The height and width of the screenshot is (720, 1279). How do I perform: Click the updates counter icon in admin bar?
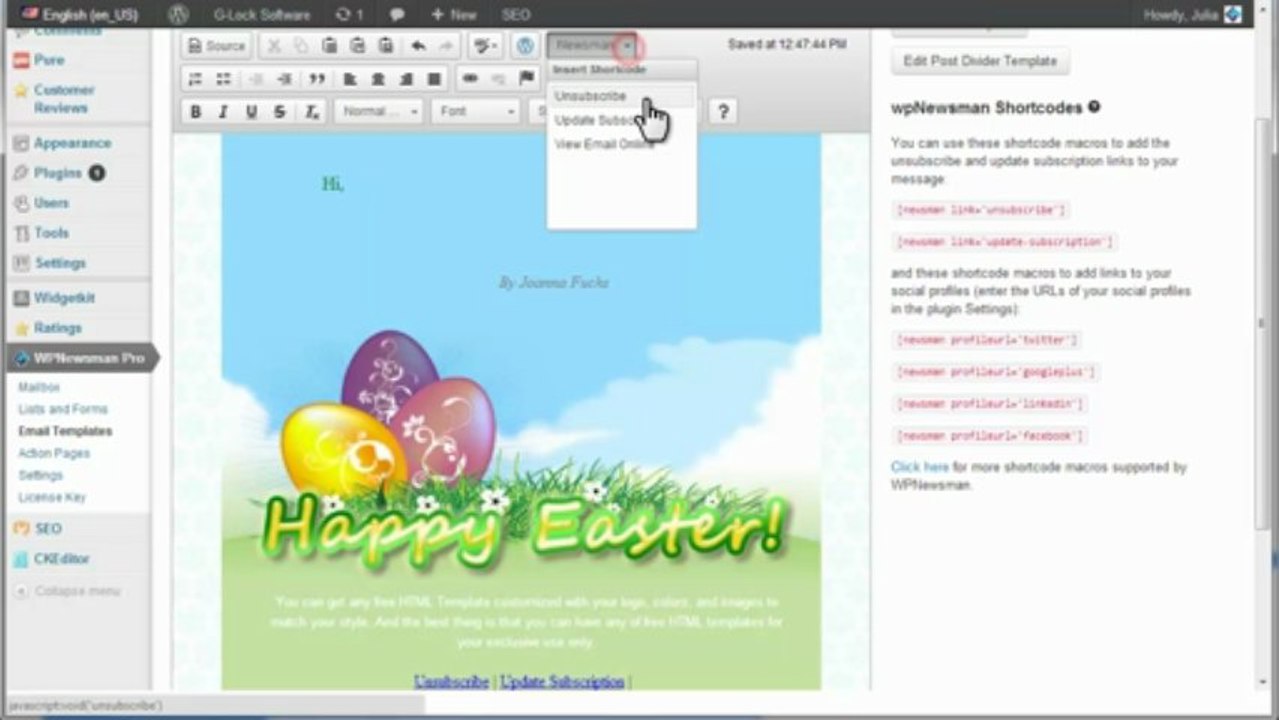pos(349,15)
